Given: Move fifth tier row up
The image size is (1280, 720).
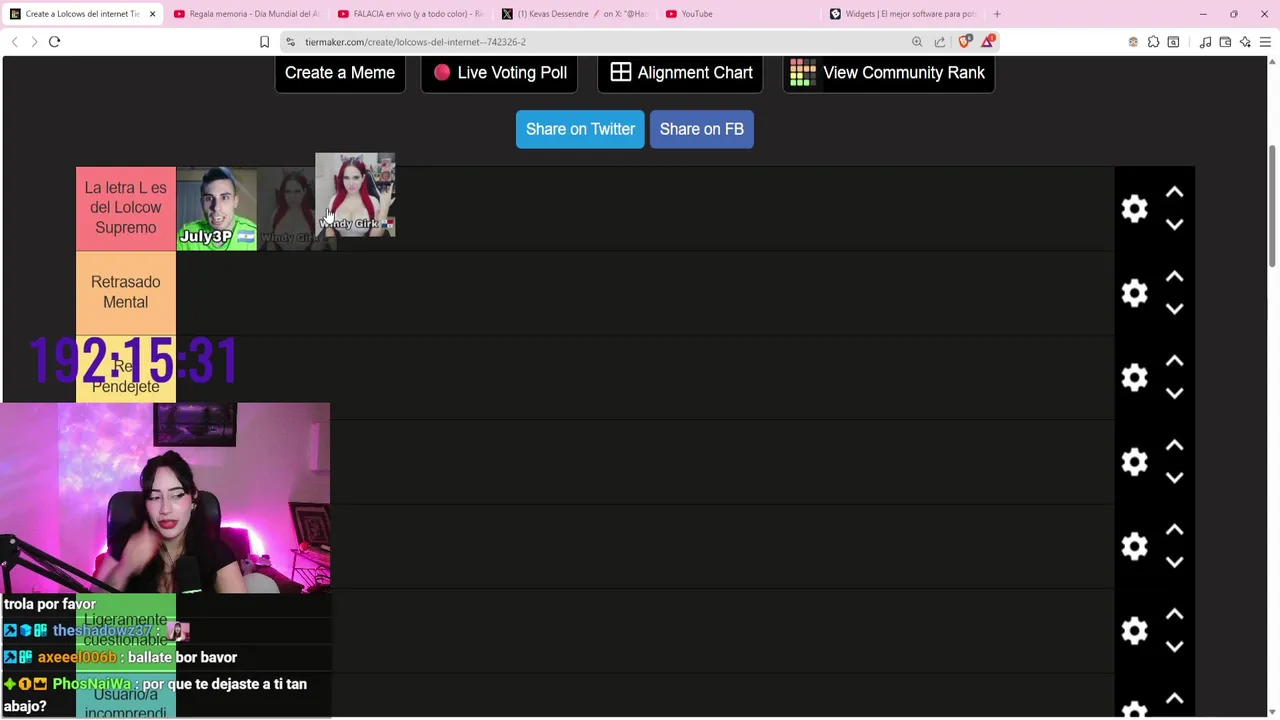Looking at the screenshot, I should click(1174, 530).
